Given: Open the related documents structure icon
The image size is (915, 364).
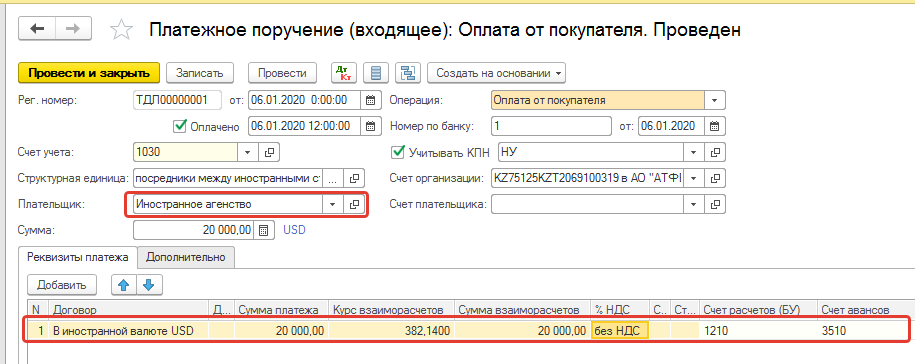Looking at the screenshot, I should (x=408, y=73).
